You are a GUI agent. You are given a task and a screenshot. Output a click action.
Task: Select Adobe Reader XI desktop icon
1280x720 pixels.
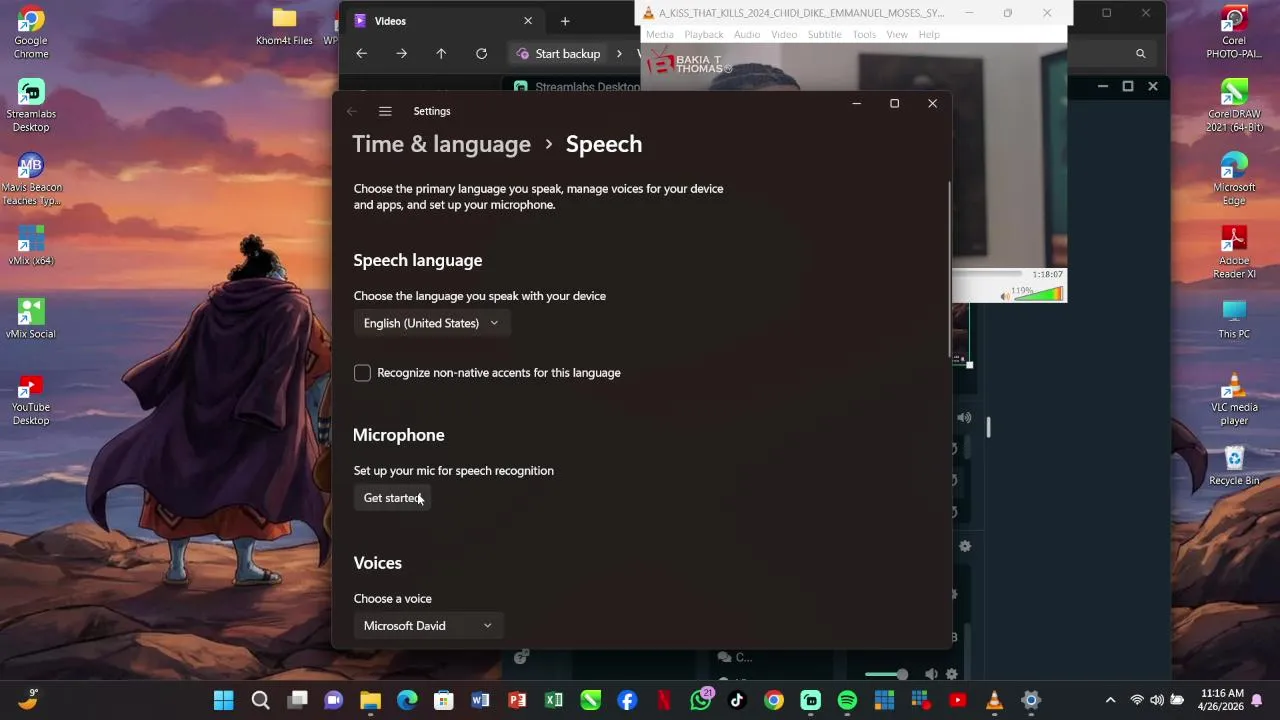coord(1234,252)
